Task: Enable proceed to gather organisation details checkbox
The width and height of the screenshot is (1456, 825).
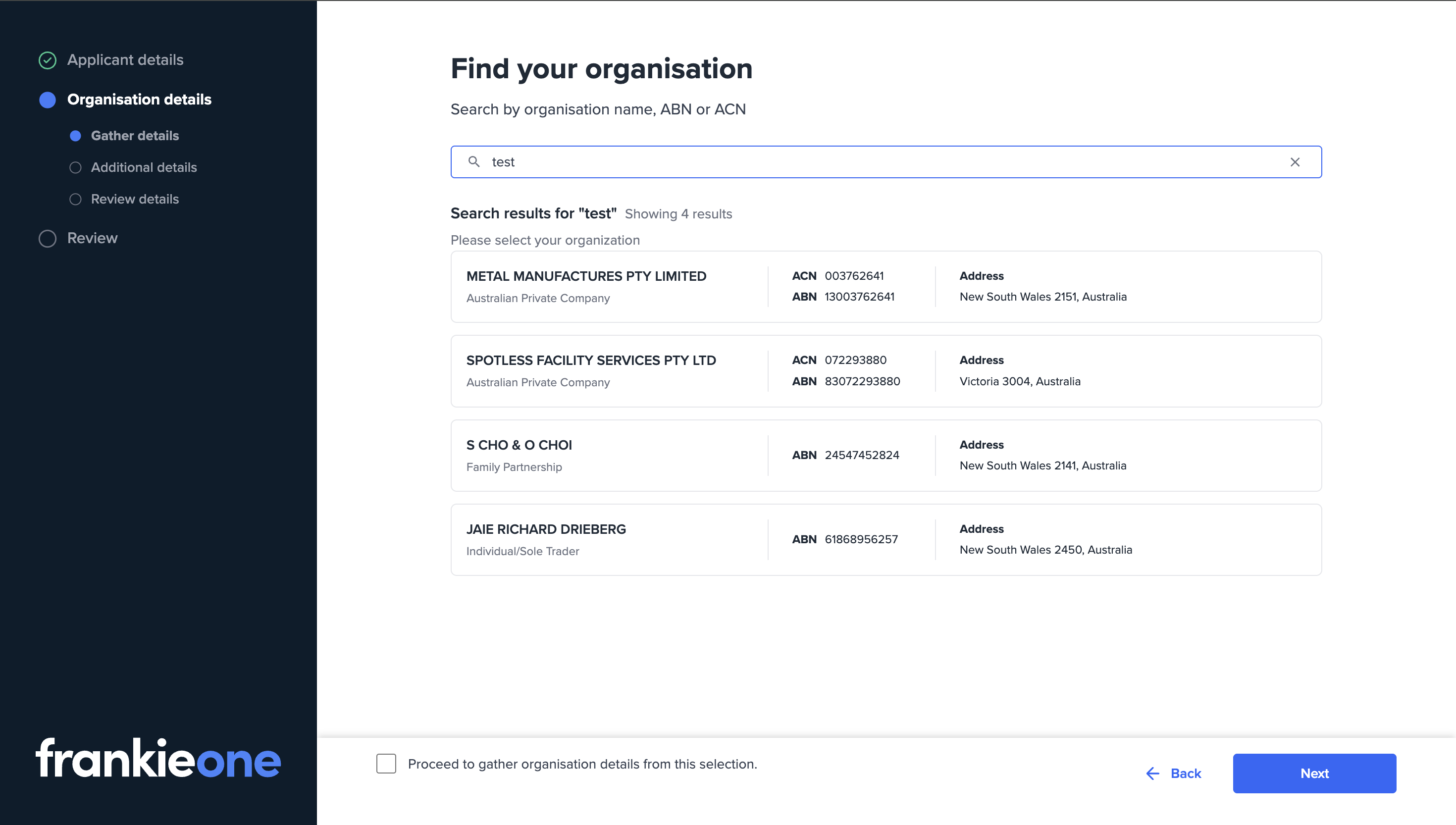Action: [386, 764]
